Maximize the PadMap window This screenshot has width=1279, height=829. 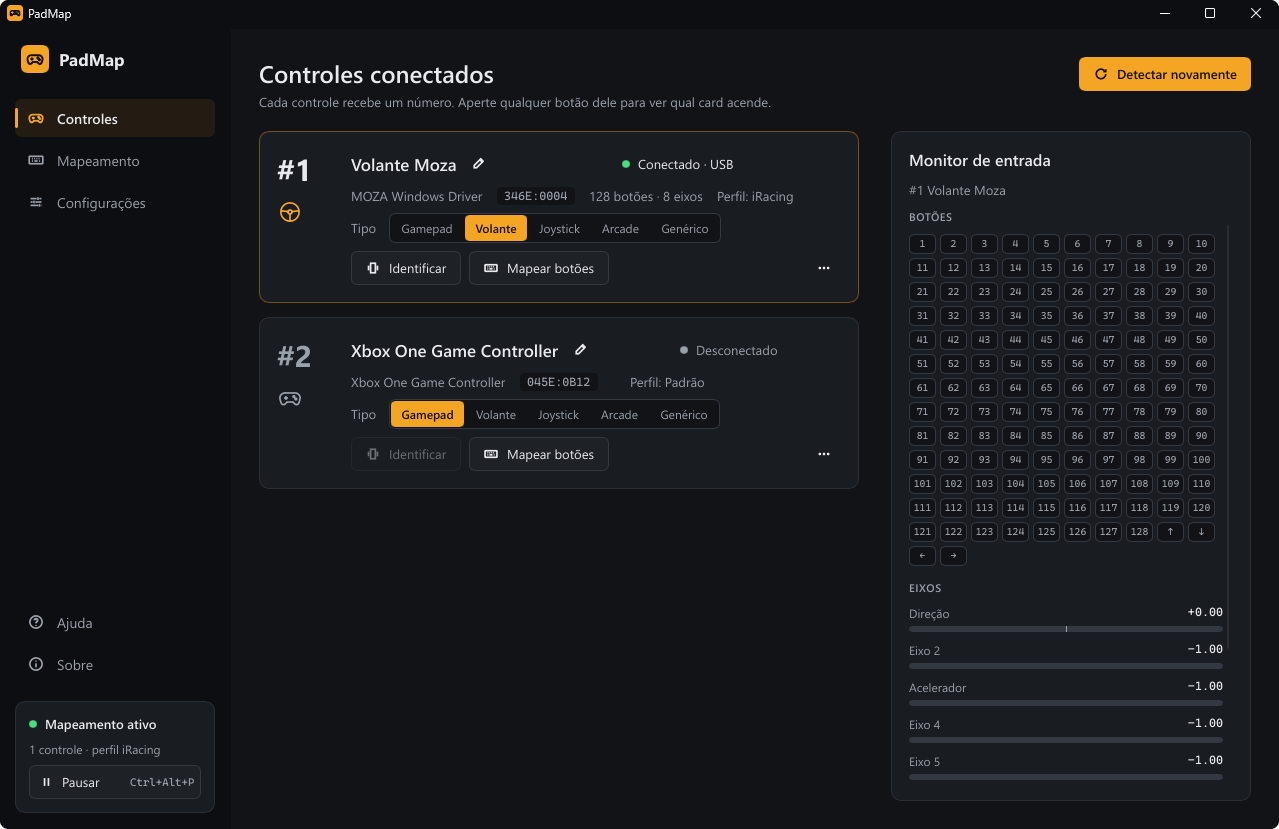click(1210, 13)
